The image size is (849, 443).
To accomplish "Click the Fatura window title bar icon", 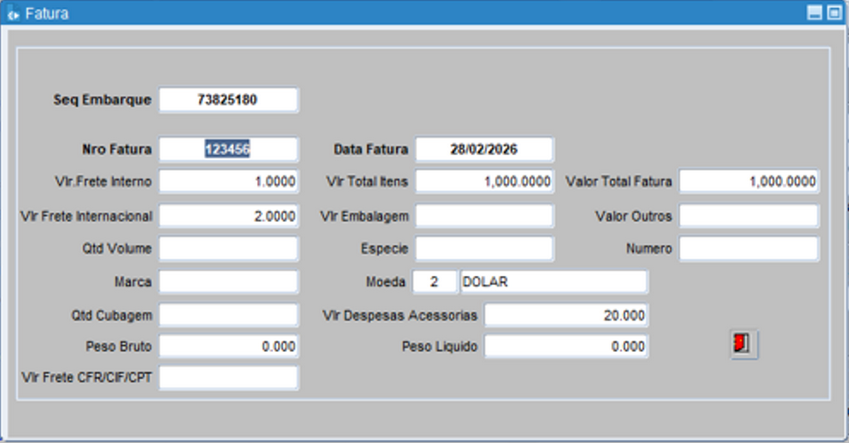I will coord(13,13).
